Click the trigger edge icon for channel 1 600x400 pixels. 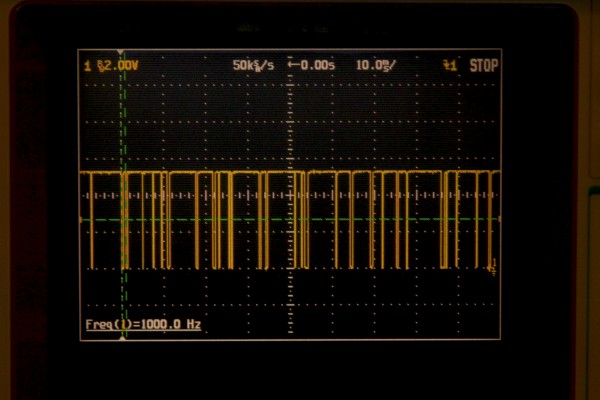(449, 66)
